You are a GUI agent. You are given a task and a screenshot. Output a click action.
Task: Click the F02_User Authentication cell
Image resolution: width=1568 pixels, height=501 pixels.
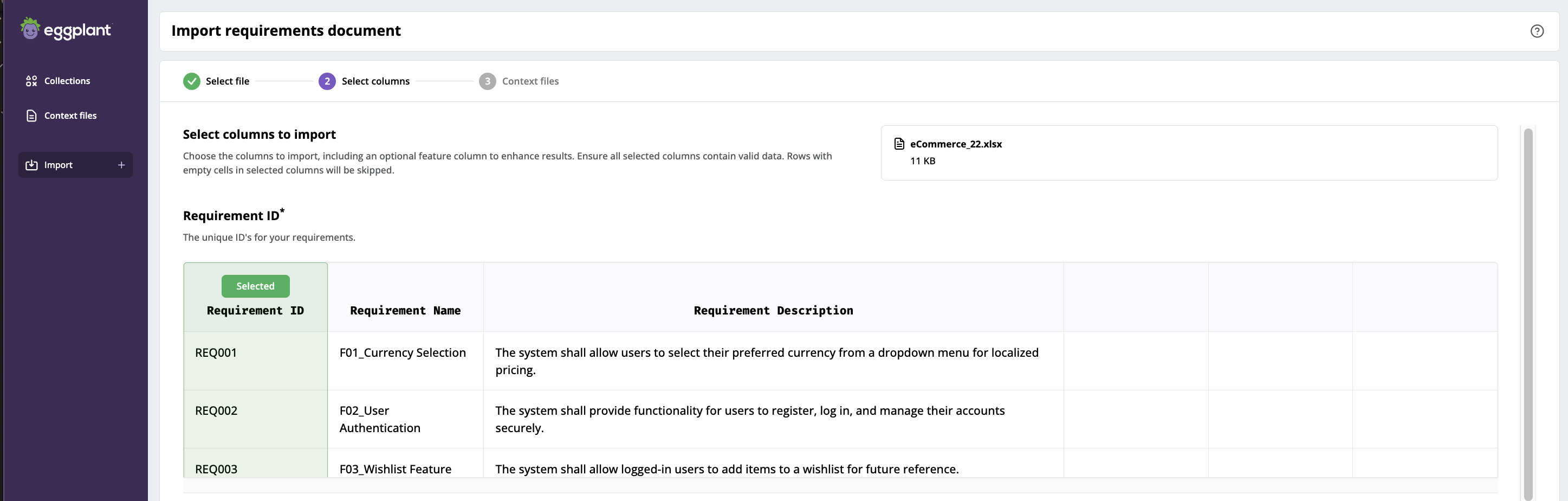(405, 419)
